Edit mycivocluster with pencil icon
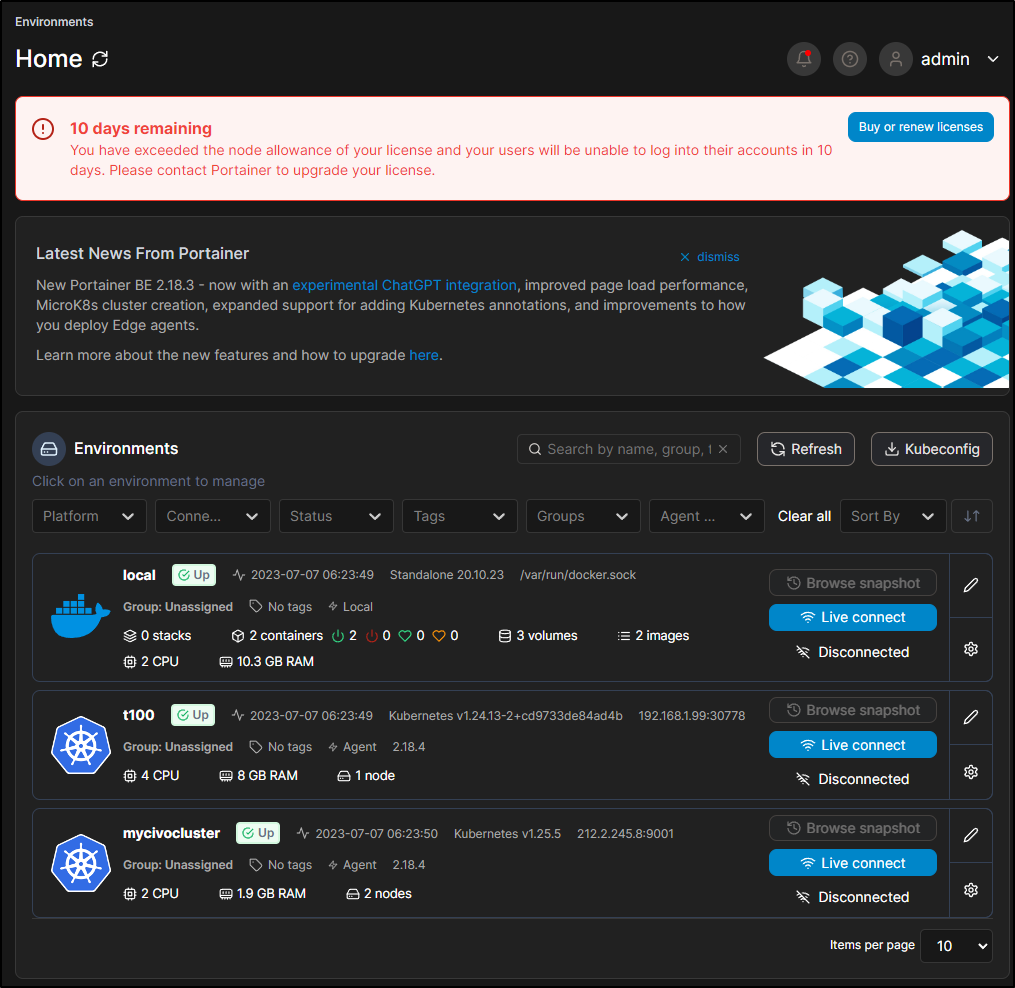The image size is (1015, 988). (970, 835)
